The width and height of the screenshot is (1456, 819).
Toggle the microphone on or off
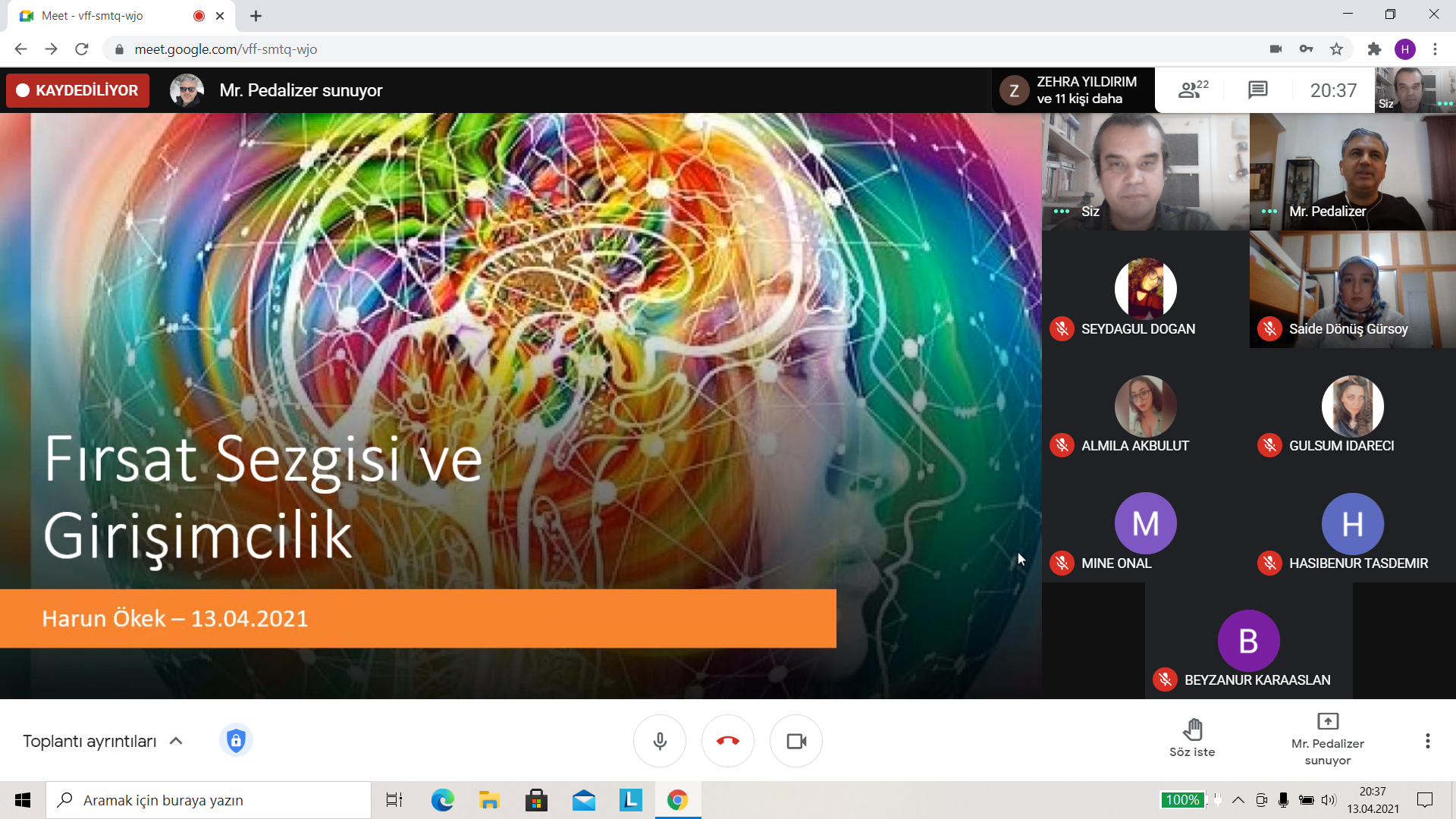point(660,741)
